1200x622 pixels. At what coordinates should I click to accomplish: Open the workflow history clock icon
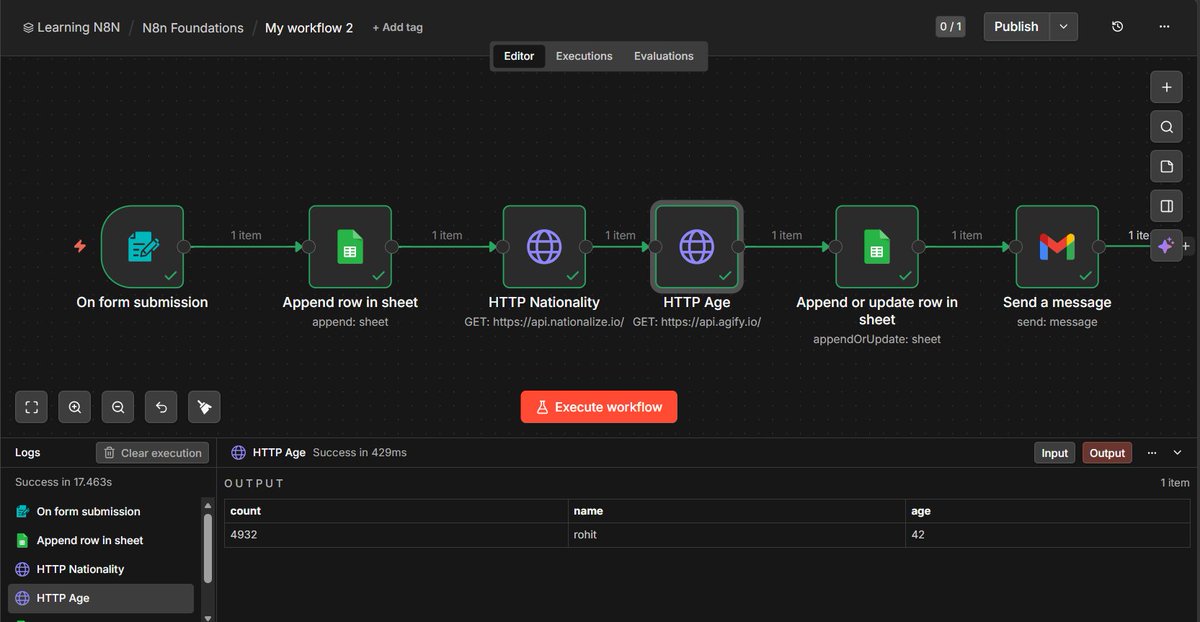click(1118, 27)
